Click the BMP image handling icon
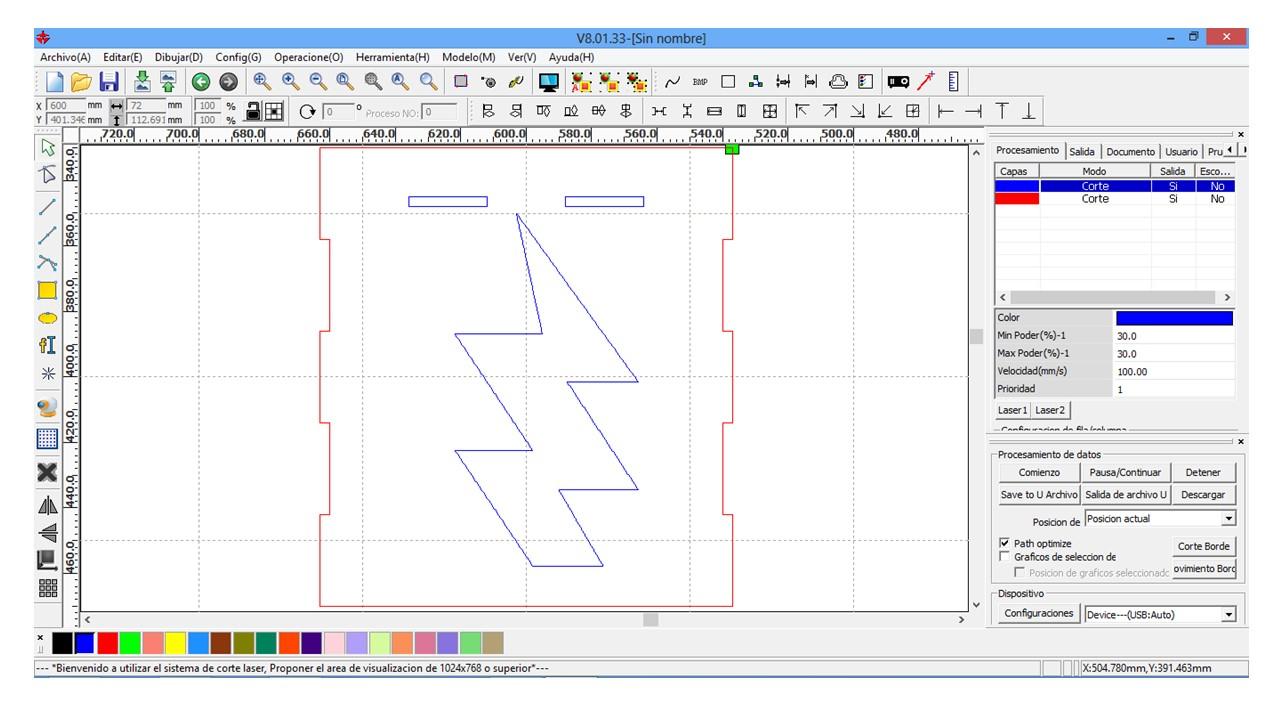Screen dimensions: 1280x720 [x=700, y=82]
